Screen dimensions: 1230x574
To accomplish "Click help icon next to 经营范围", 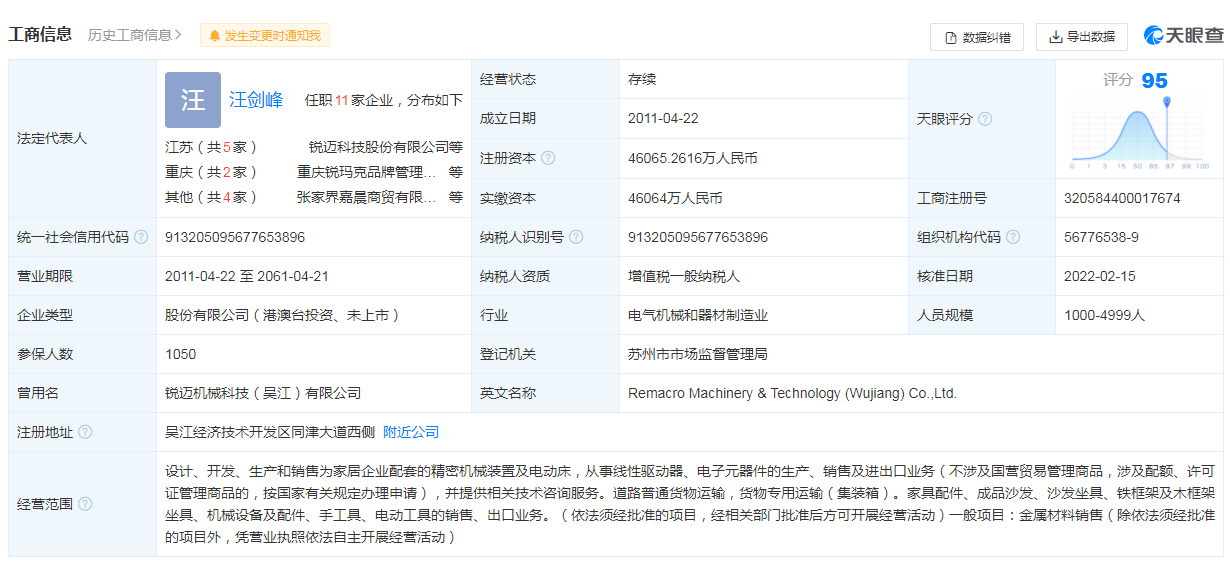I will tap(85, 504).
